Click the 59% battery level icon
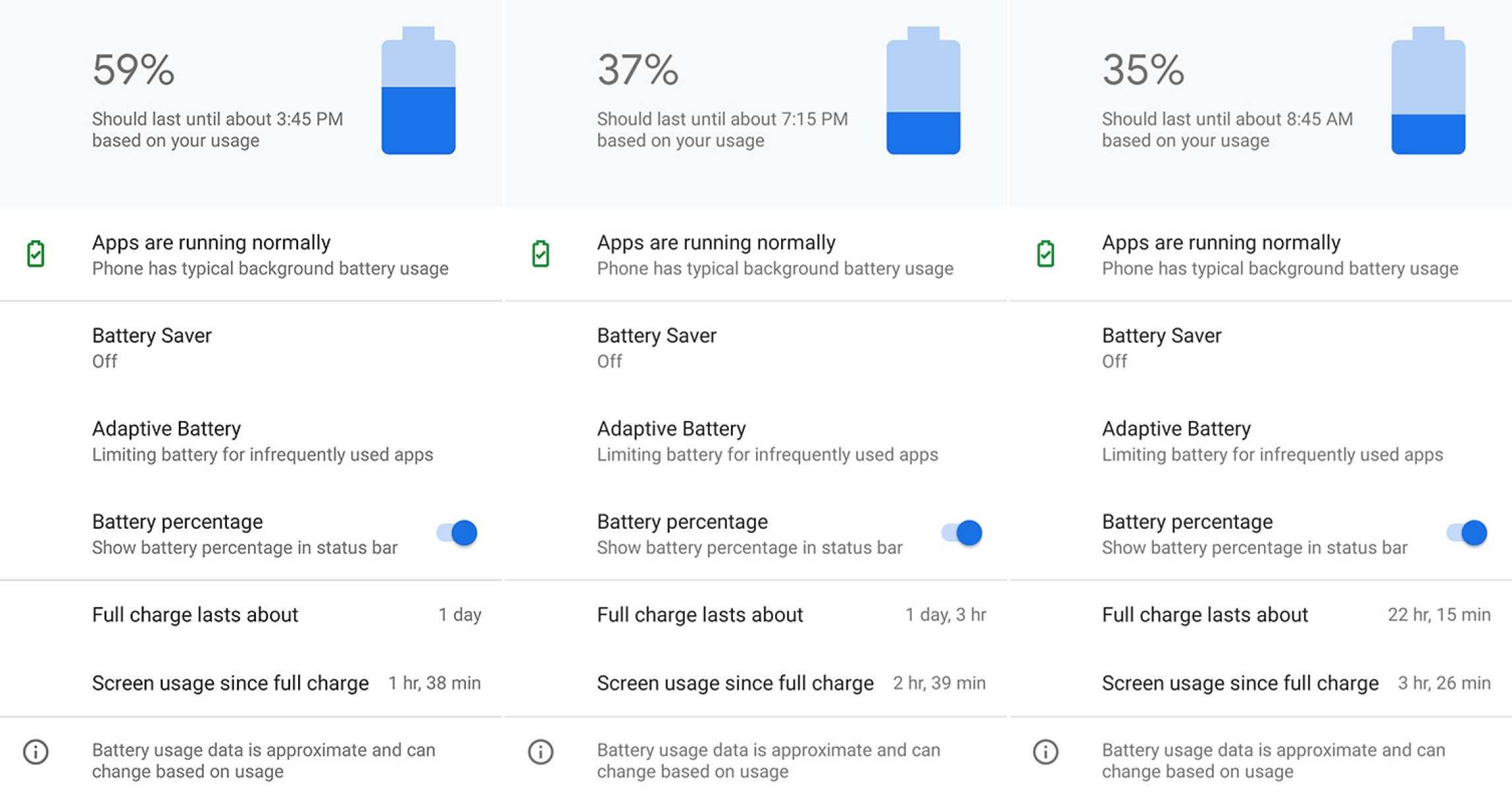This screenshot has width=1512, height=792. point(418,91)
